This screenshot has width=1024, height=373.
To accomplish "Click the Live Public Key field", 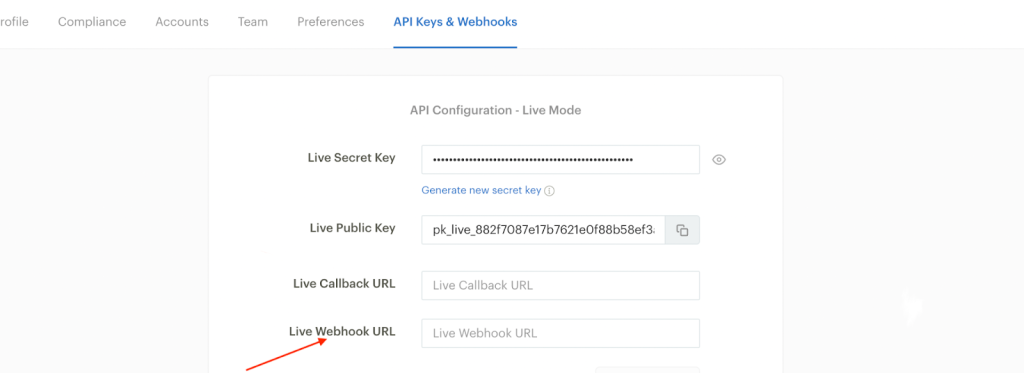I will (543, 230).
